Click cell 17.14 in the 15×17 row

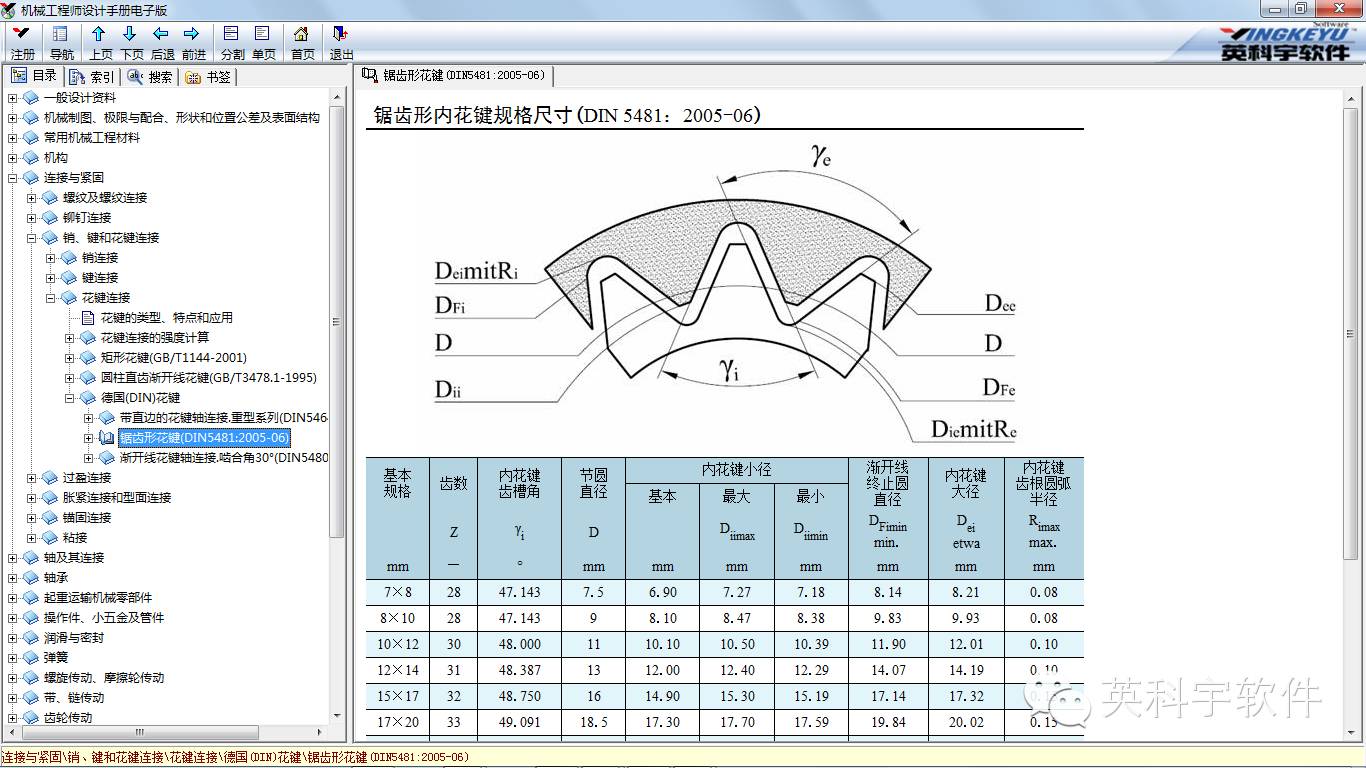[888, 696]
